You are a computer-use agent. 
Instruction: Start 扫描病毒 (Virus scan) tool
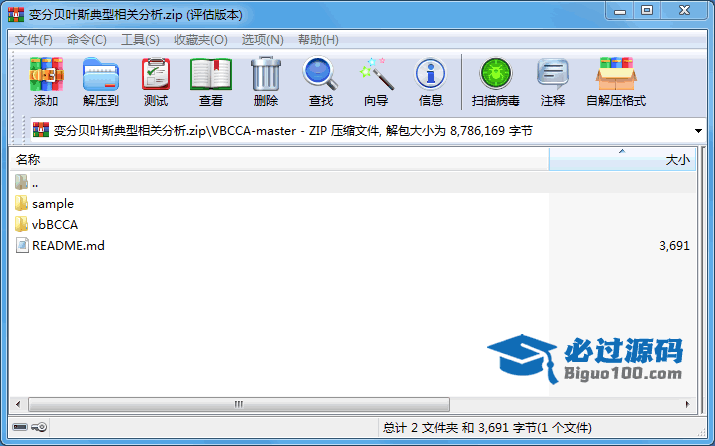coord(496,73)
